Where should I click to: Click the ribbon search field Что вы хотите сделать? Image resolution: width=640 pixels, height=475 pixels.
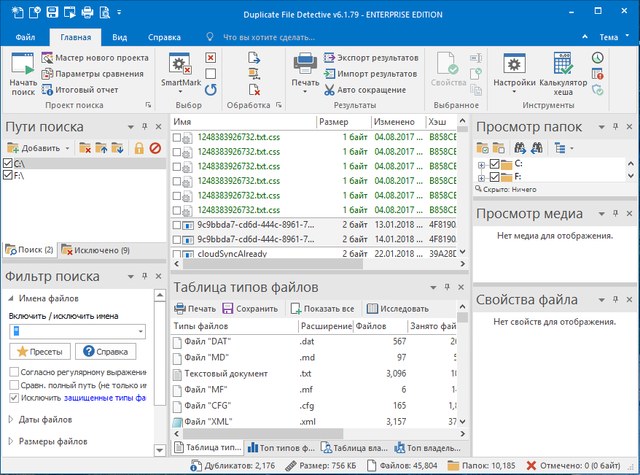click(270, 37)
